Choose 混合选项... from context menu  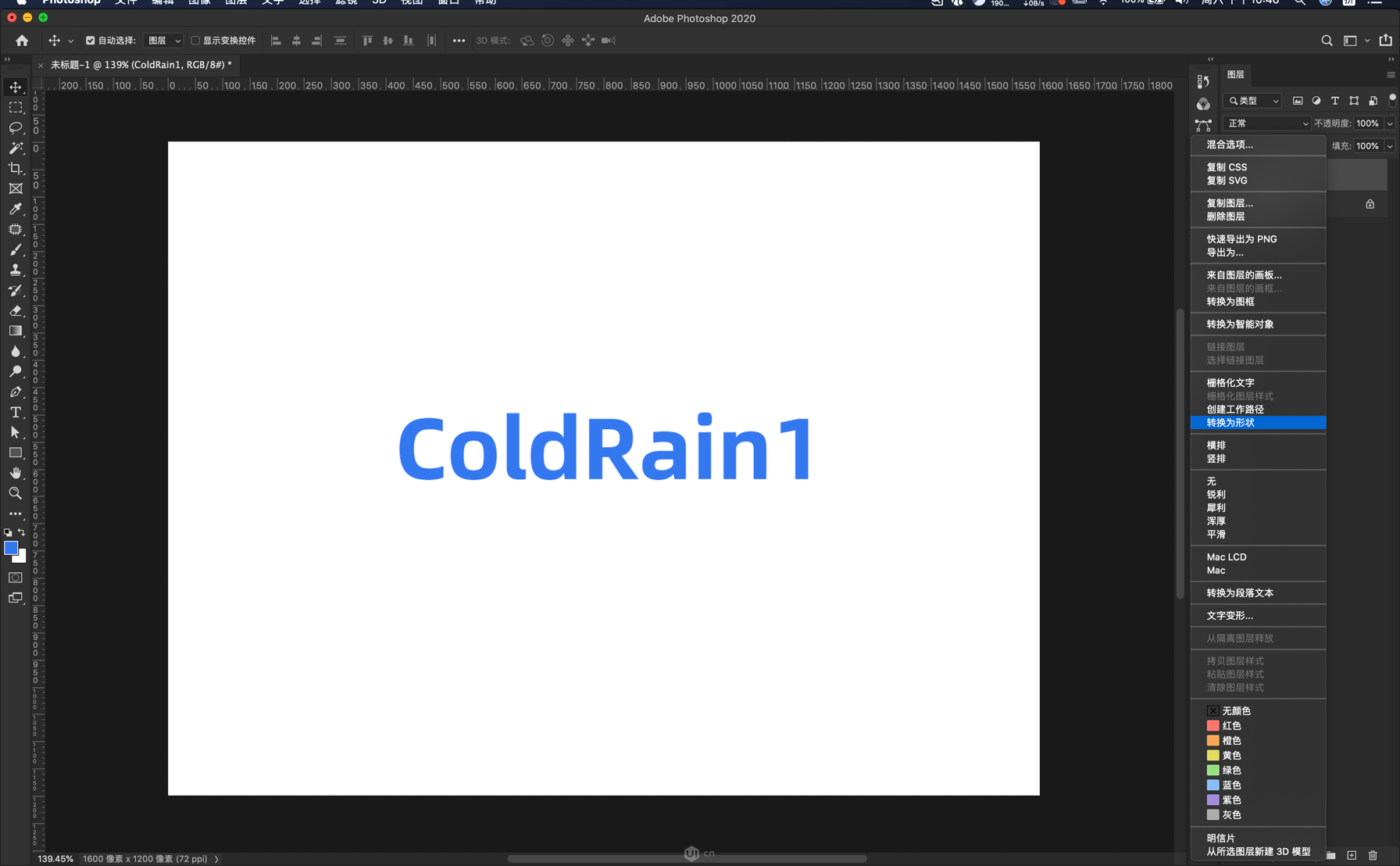pos(1258,145)
